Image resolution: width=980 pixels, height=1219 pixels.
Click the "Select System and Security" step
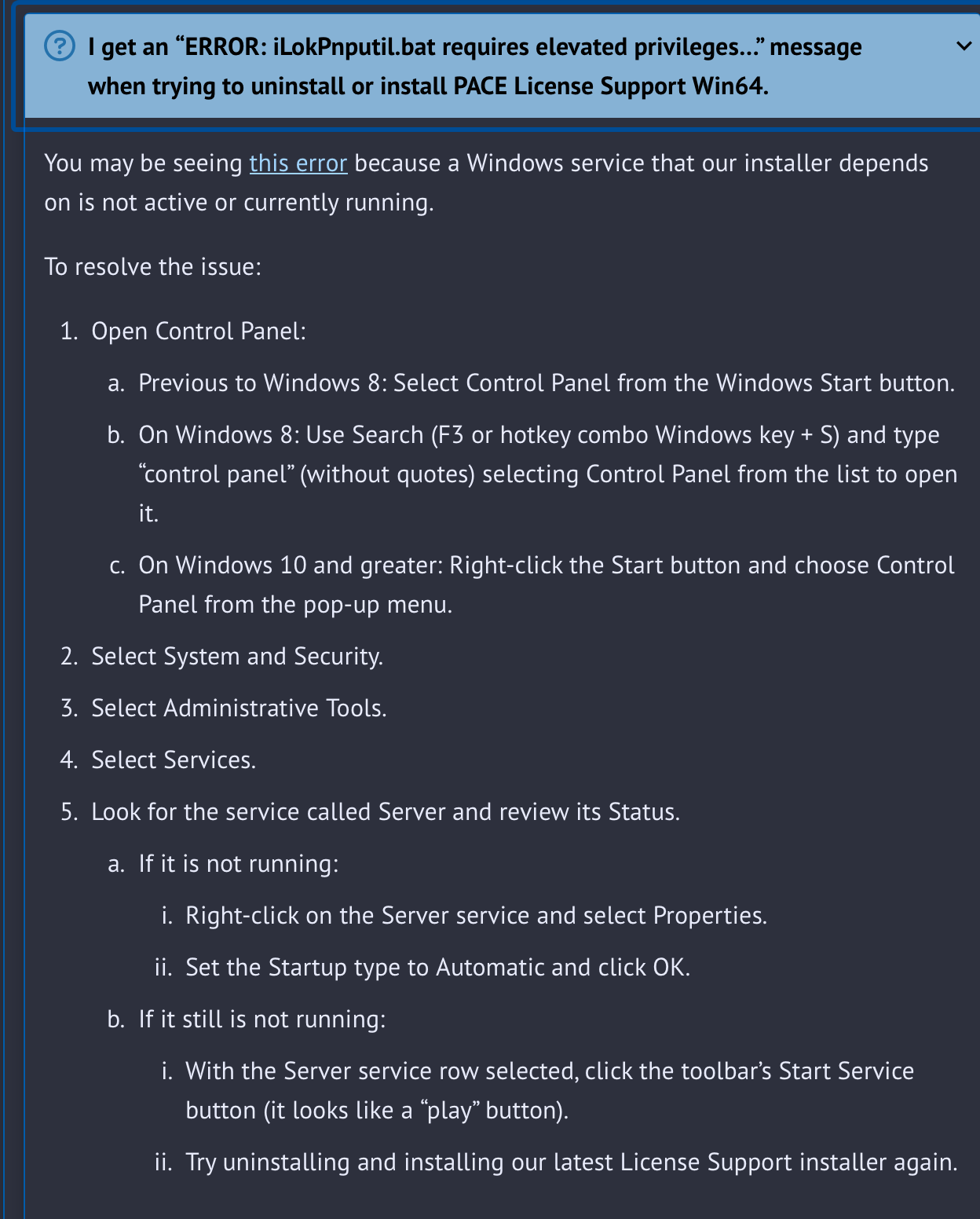[x=237, y=657]
